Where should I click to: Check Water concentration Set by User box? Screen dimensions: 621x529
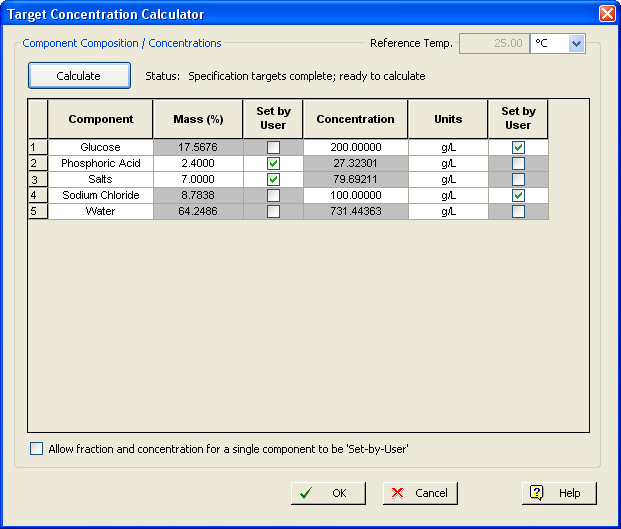tap(518, 212)
